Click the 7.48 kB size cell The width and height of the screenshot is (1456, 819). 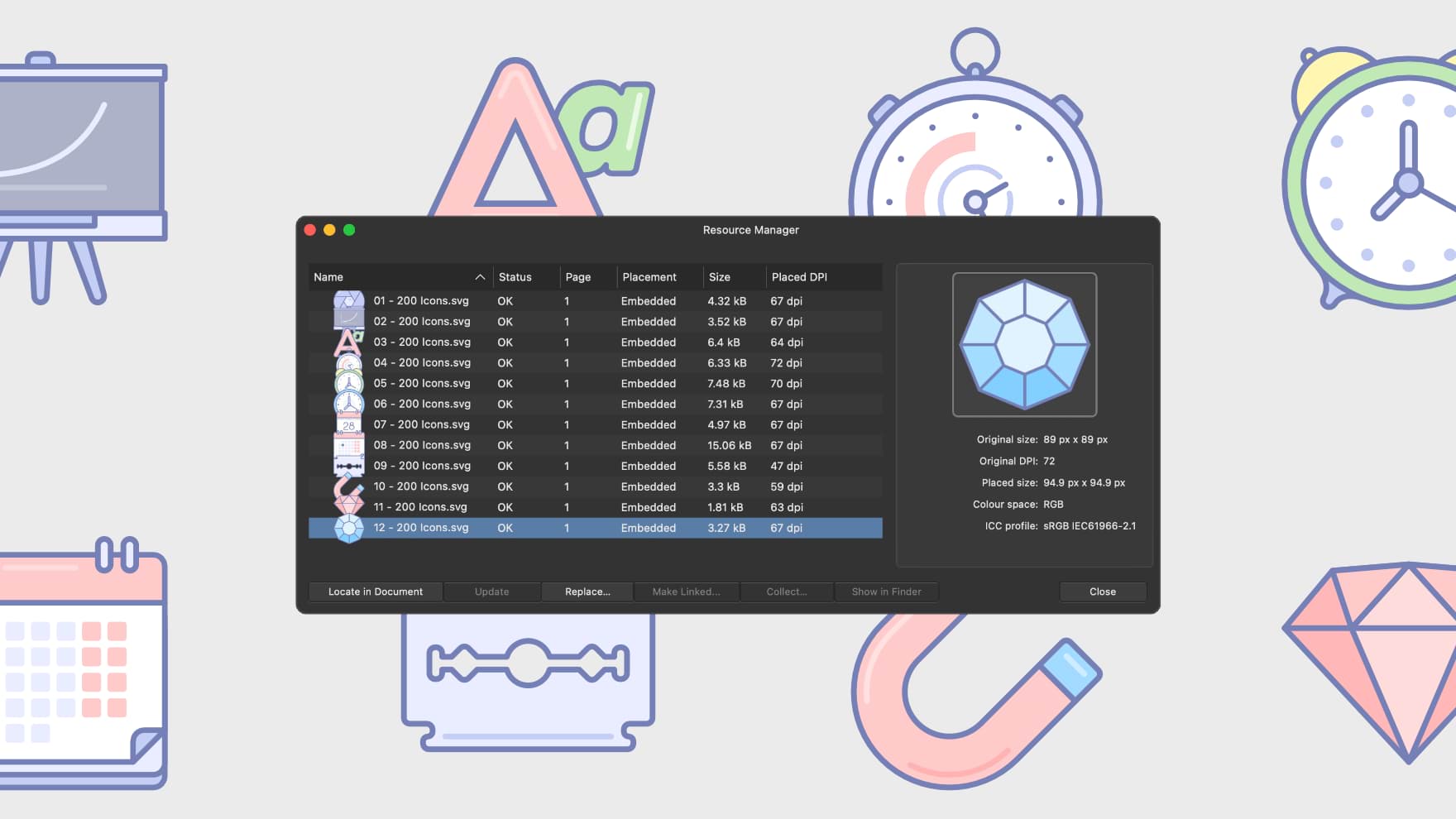point(726,384)
